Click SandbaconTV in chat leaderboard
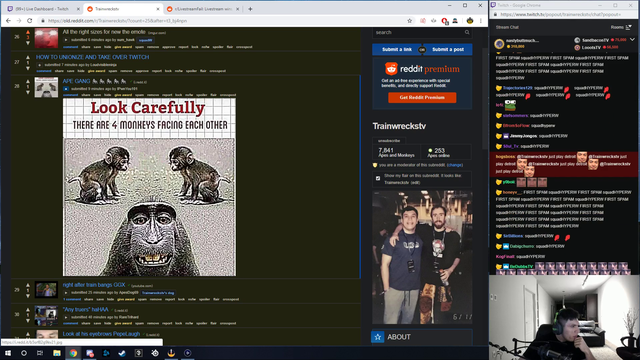 (x=595, y=40)
